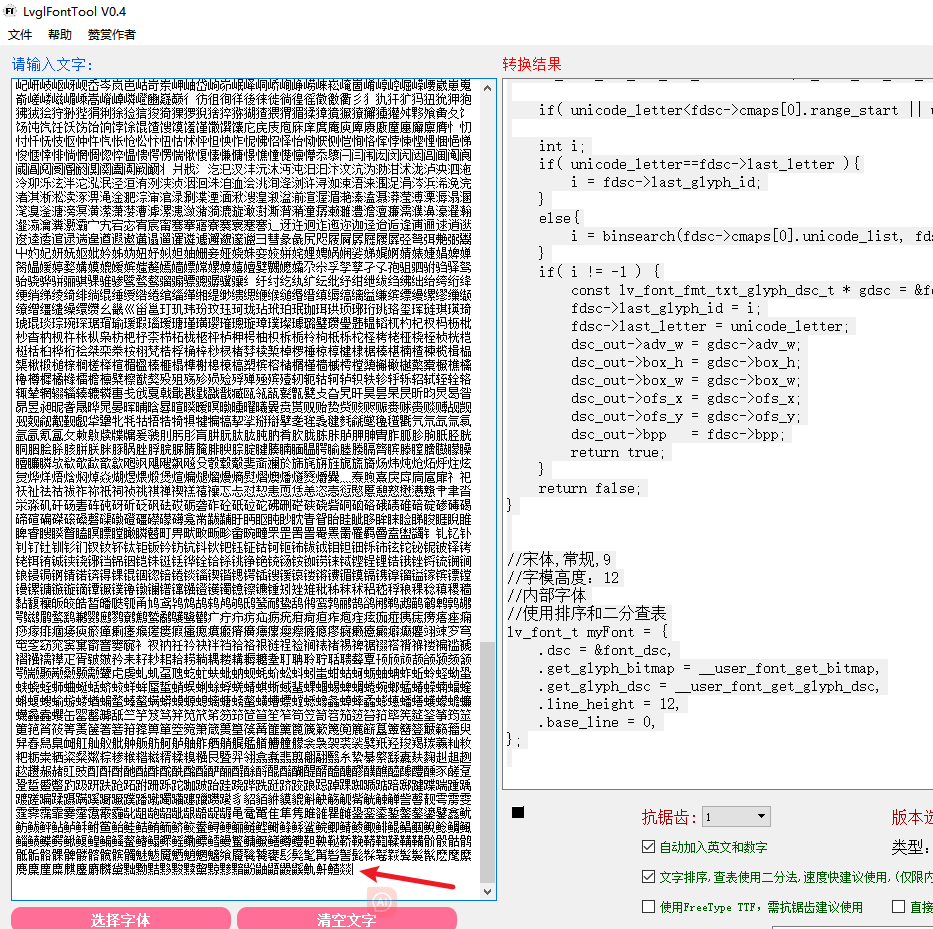This screenshot has height=929, width=933.
Task: Click the input text scrollbar thumb
Action: (487, 762)
